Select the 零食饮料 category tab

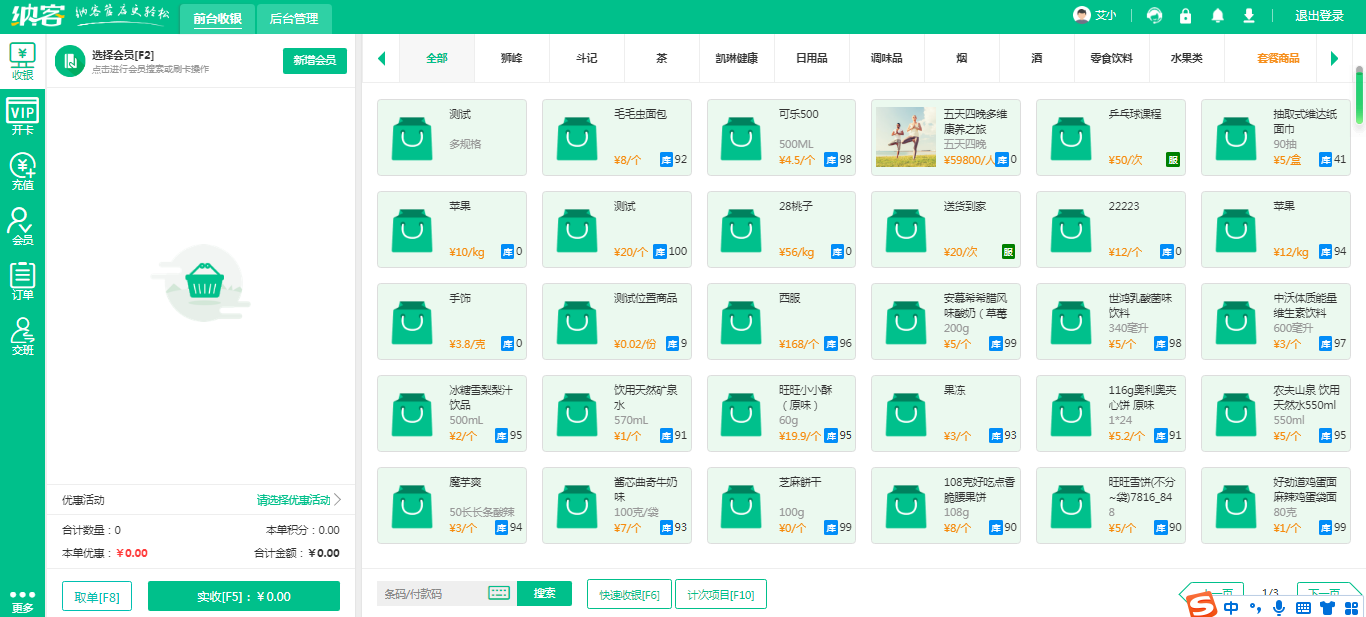click(x=1111, y=59)
